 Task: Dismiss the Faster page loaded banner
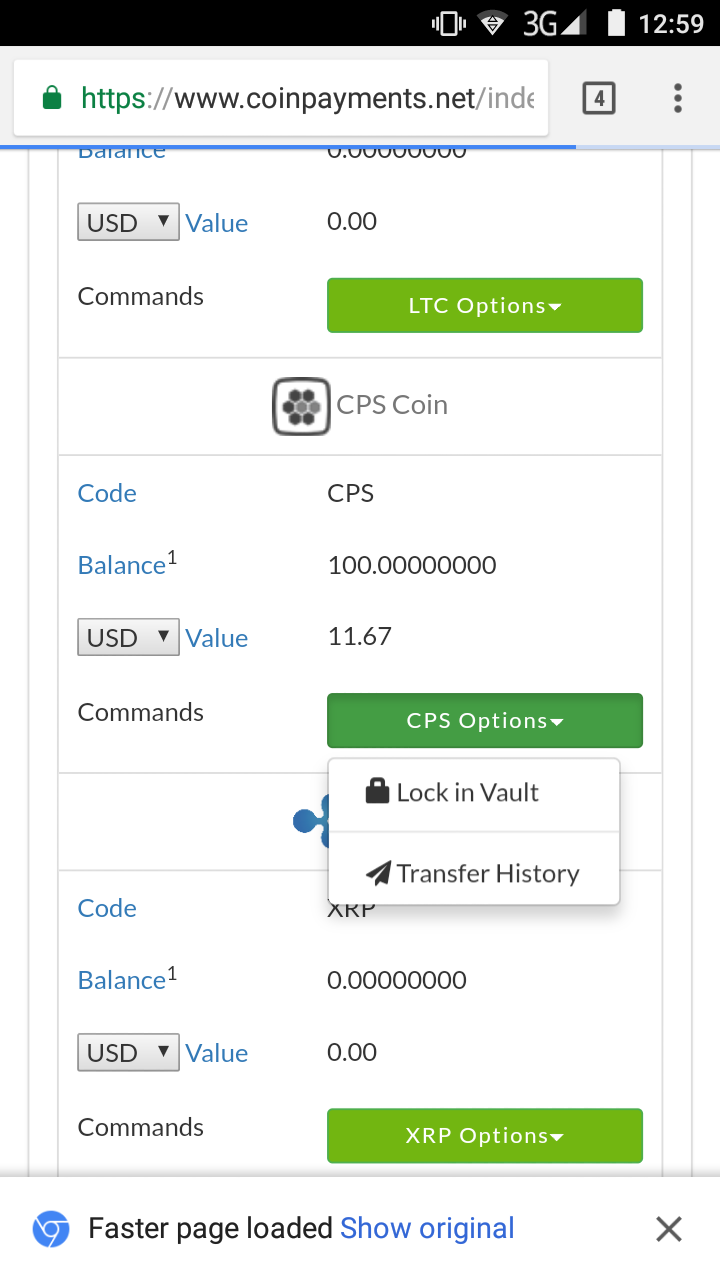pyautogui.click(x=668, y=1229)
